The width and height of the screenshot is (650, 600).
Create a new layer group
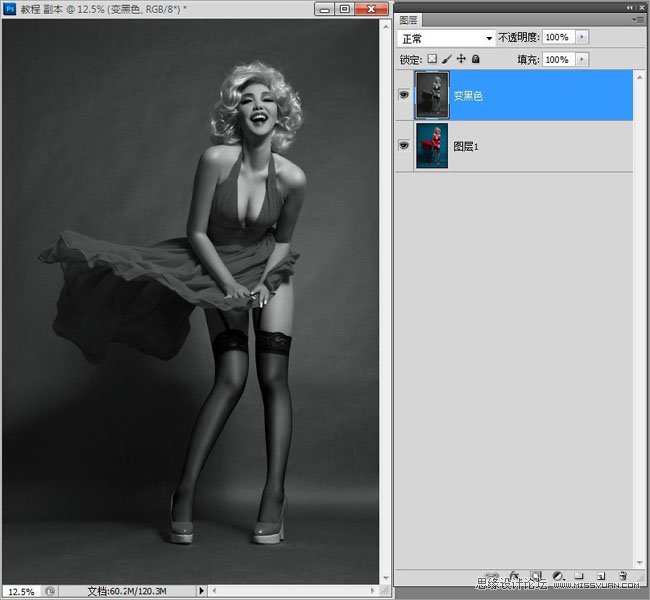579,577
